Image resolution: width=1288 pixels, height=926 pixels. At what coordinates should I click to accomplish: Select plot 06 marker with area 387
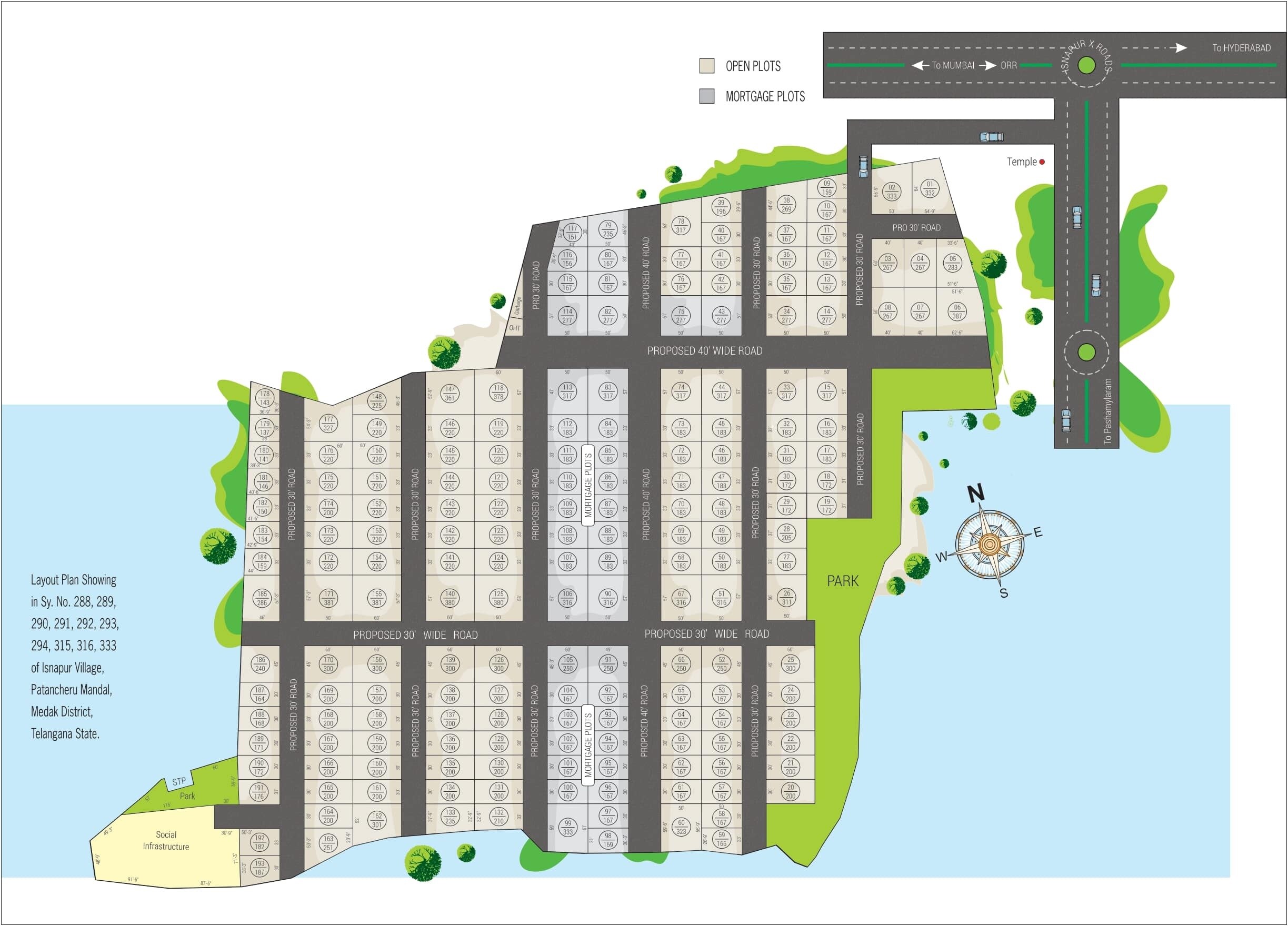pyautogui.click(x=957, y=311)
